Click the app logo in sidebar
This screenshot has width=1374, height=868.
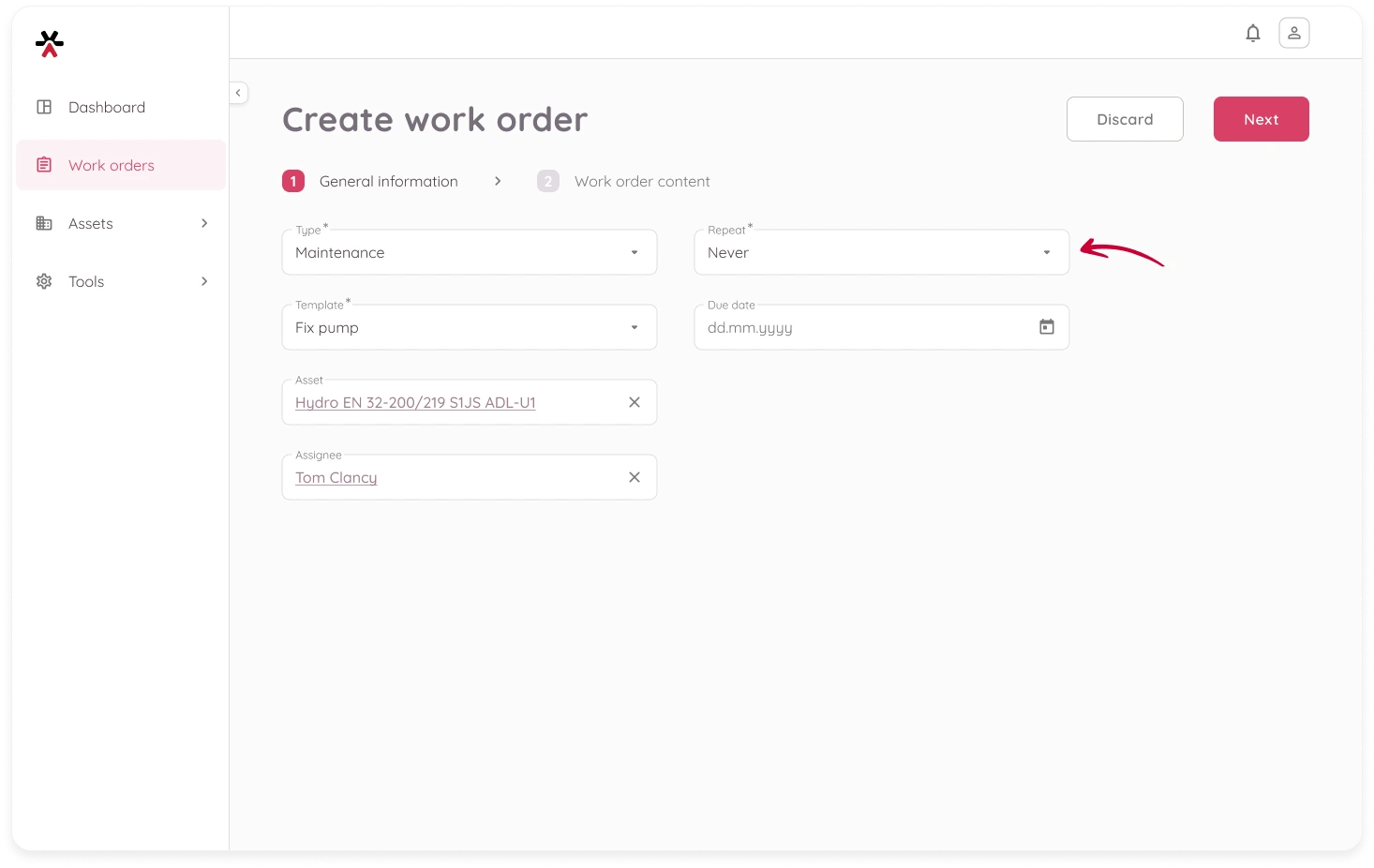pos(49,43)
